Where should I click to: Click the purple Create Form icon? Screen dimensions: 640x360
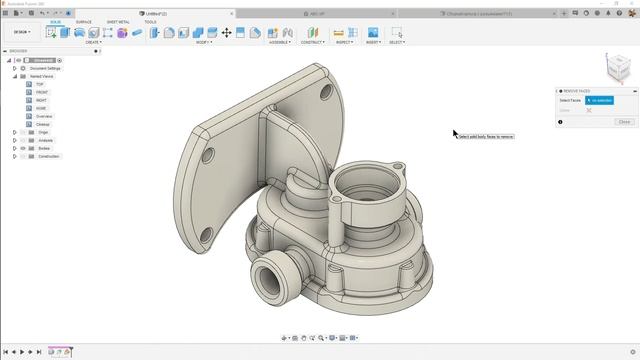pos(122,32)
